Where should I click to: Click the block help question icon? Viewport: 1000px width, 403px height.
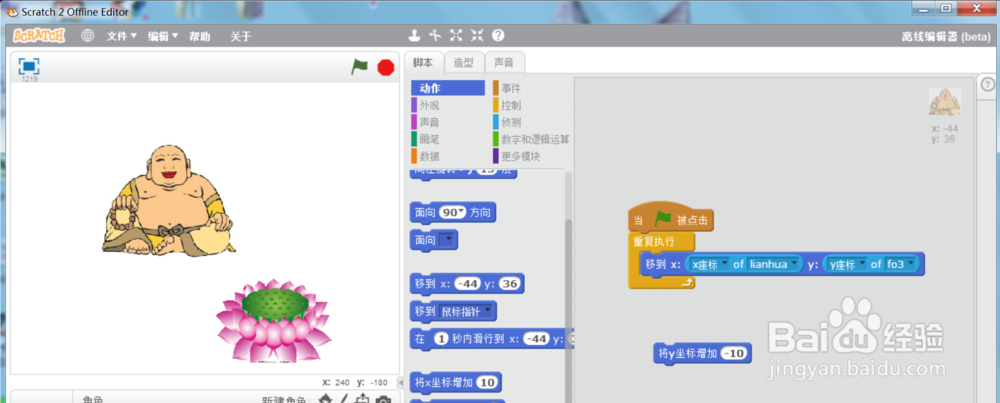tap(498, 36)
